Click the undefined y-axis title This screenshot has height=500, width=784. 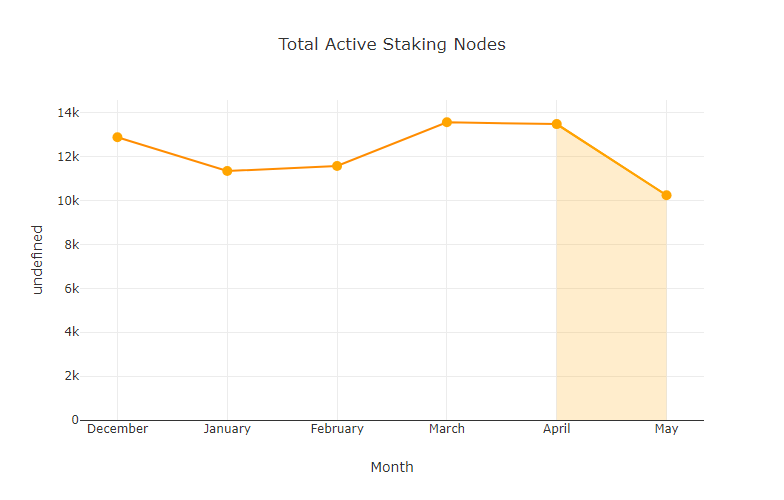tap(38, 259)
